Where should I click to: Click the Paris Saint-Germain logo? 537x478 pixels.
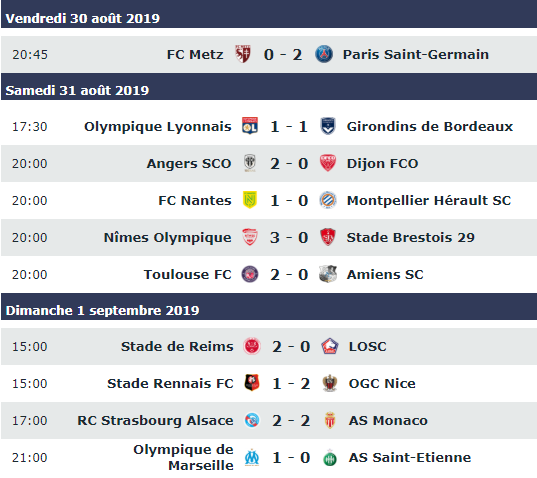click(x=324, y=54)
